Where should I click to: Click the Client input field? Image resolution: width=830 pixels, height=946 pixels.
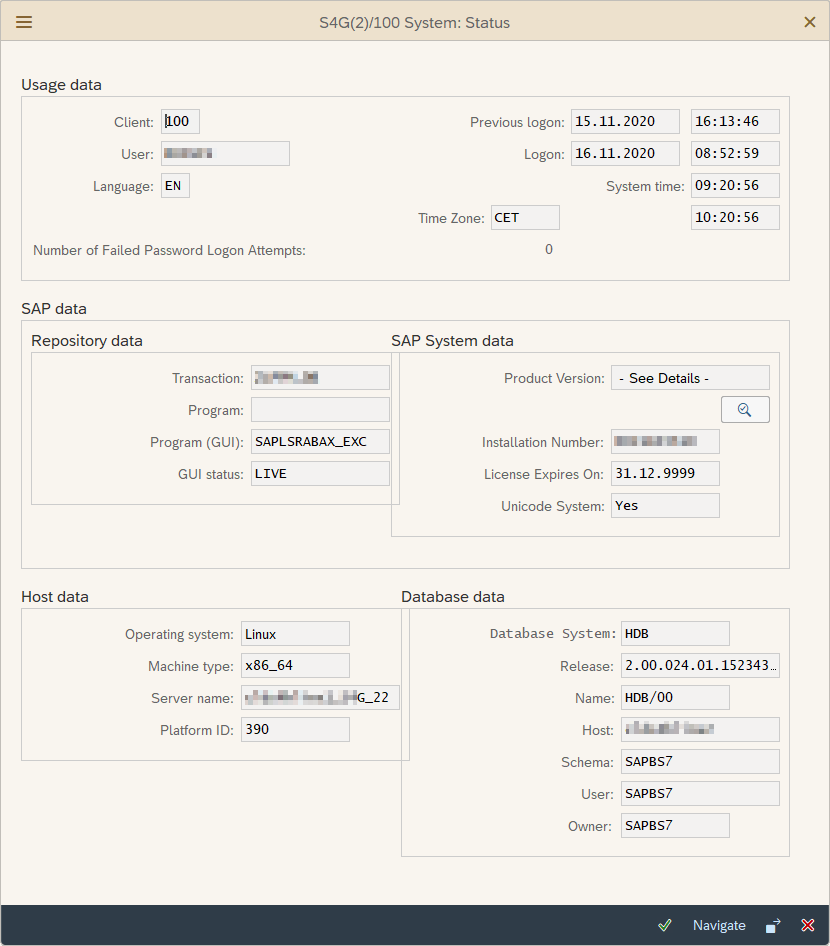pos(181,122)
